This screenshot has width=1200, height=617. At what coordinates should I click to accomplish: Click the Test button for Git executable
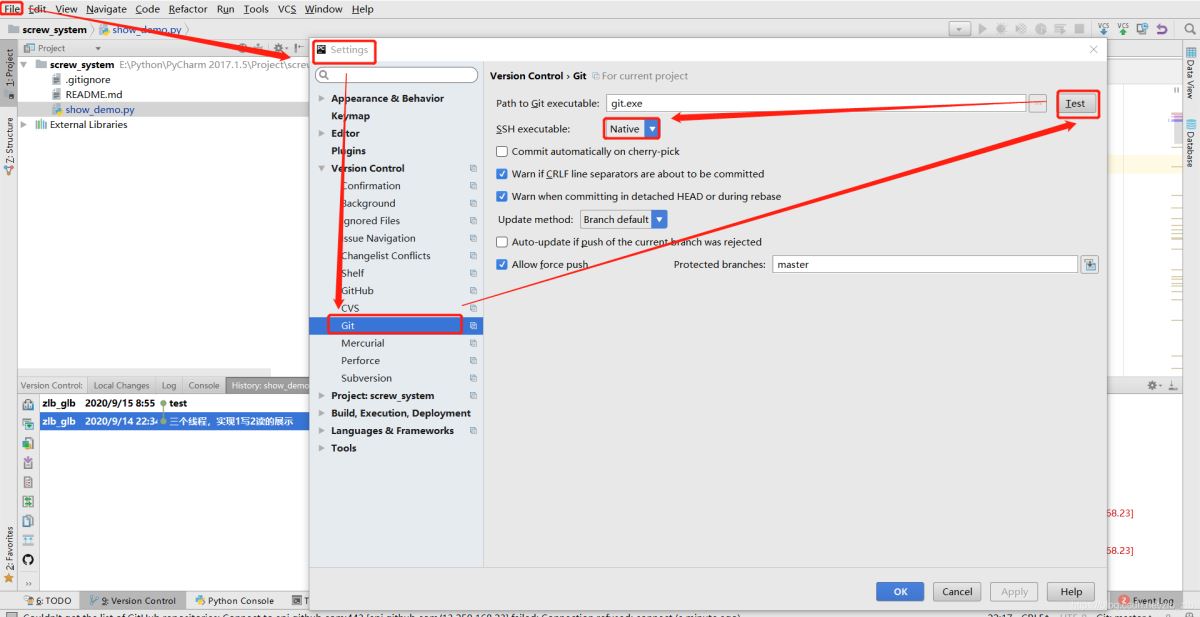click(1075, 103)
